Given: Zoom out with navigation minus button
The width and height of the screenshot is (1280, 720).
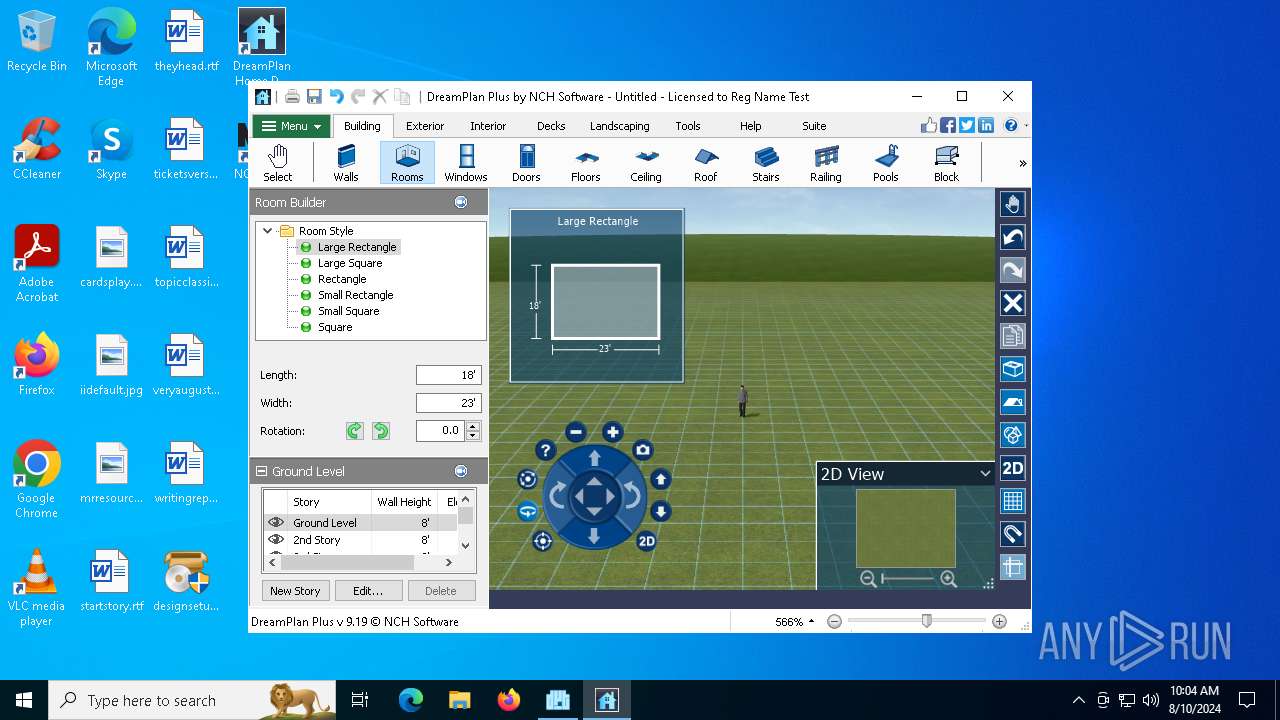Looking at the screenshot, I should pyautogui.click(x=575, y=432).
